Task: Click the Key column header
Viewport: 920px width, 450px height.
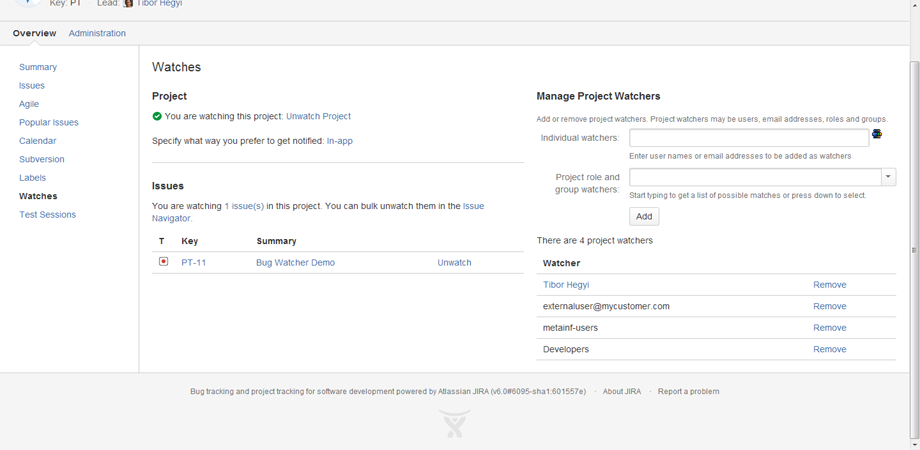Action: coord(190,241)
